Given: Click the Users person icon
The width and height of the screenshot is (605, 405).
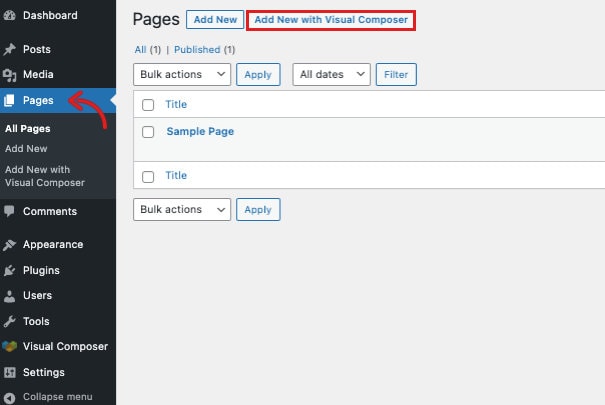Looking at the screenshot, I should [9, 296].
